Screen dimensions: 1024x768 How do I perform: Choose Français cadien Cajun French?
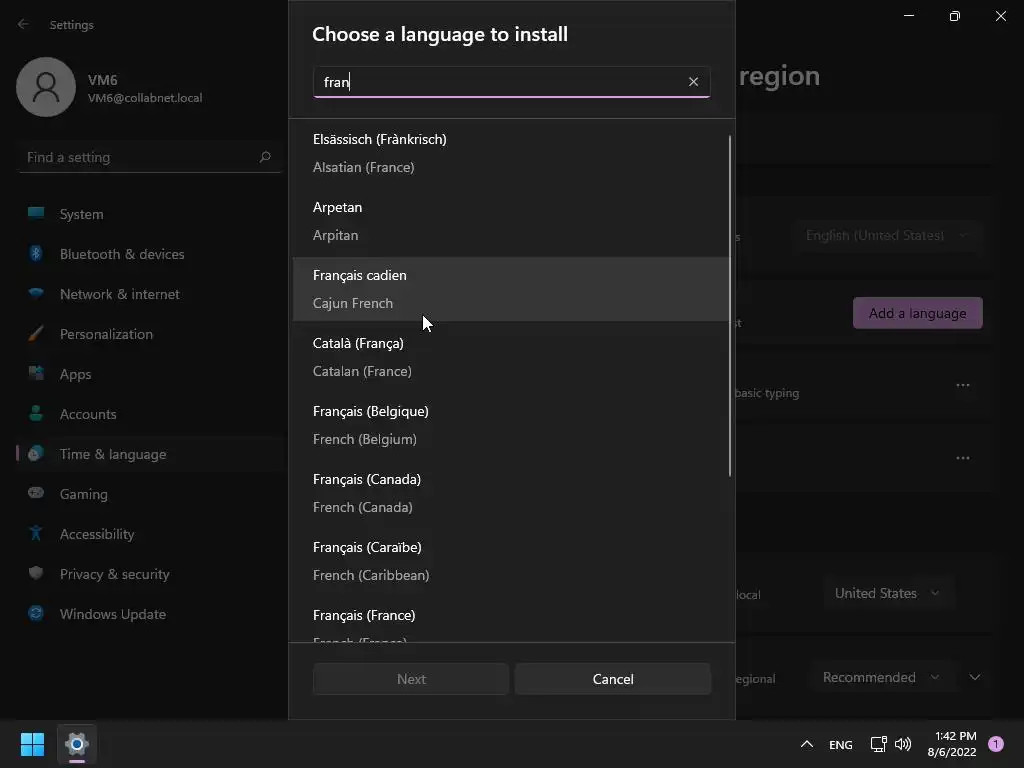511,289
